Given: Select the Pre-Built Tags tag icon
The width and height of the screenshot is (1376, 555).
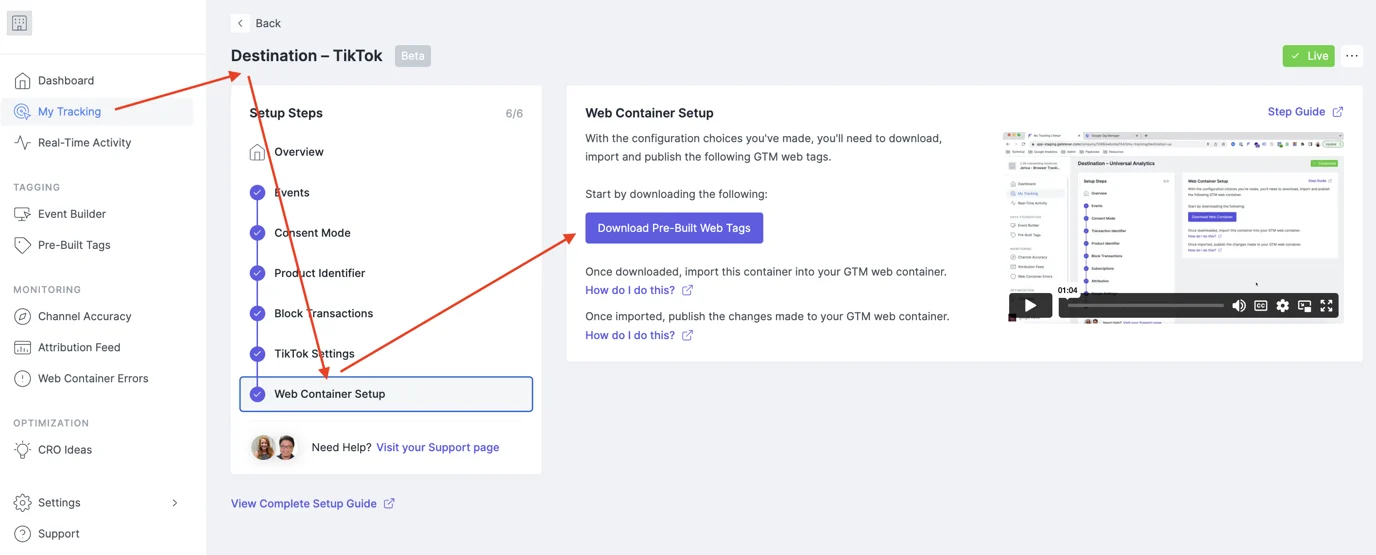Looking at the screenshot, I should [22, 245].
